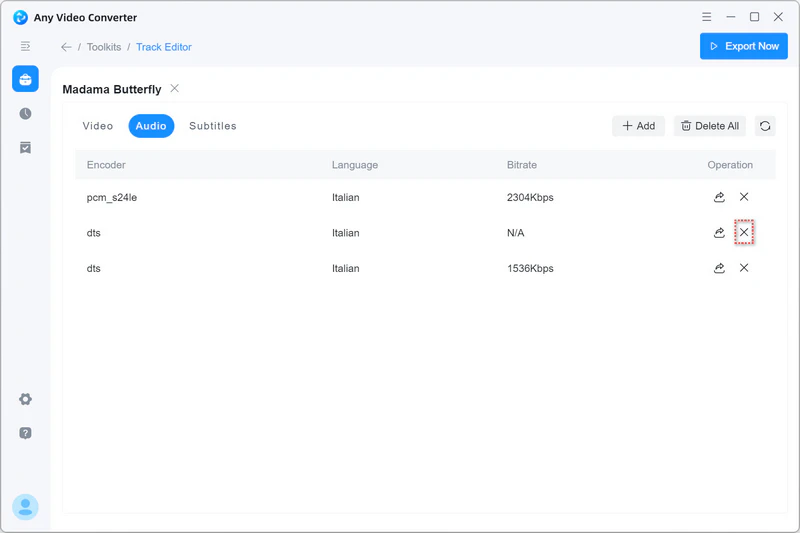
Task: Open the Toolkits briefcase sidebar icon
Action: (26, 79)
